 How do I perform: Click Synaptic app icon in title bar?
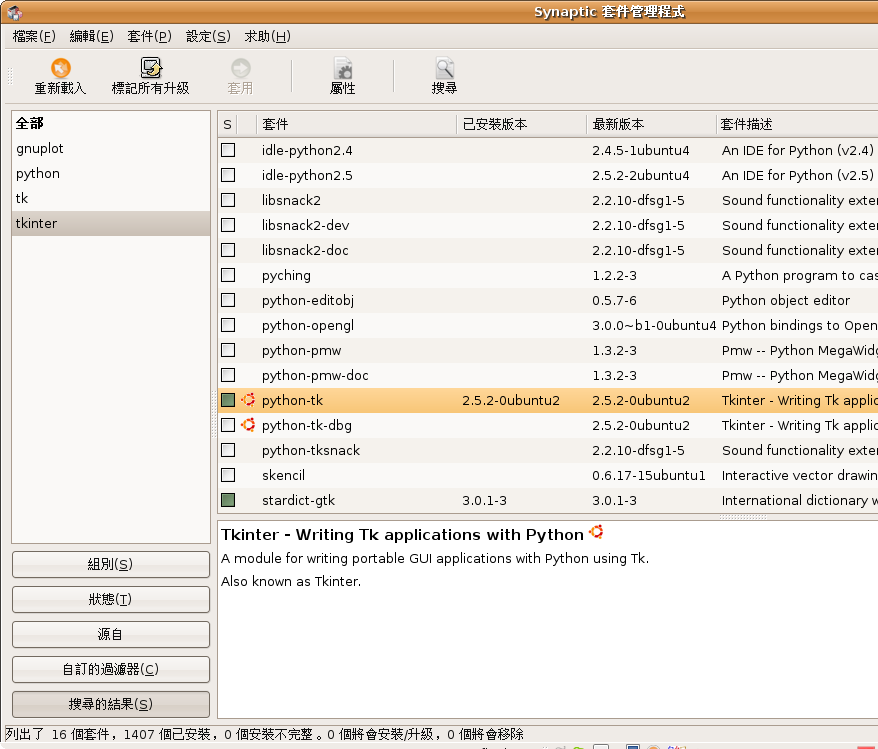coord(15,12)
